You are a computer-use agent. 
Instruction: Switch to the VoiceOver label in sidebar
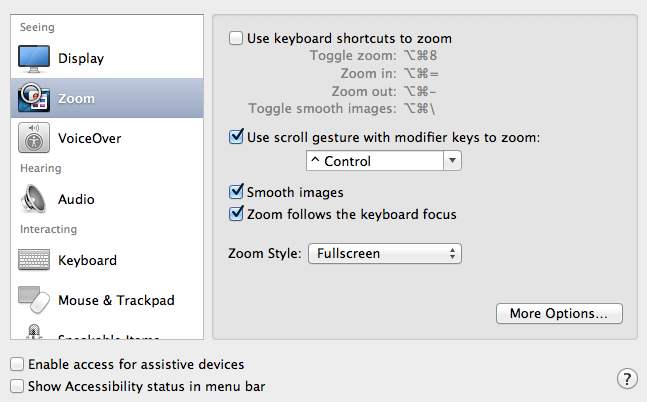click(x=90, y=137)
